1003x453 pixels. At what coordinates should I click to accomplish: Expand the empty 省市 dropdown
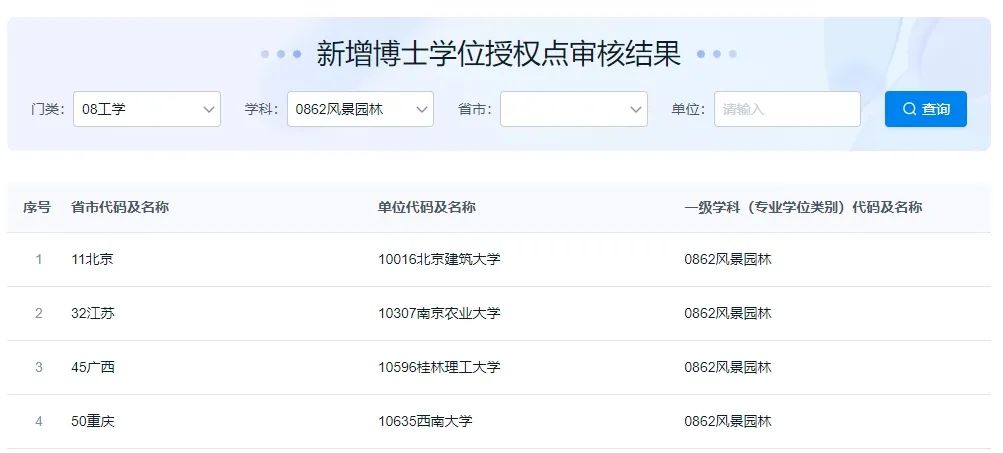573,109
